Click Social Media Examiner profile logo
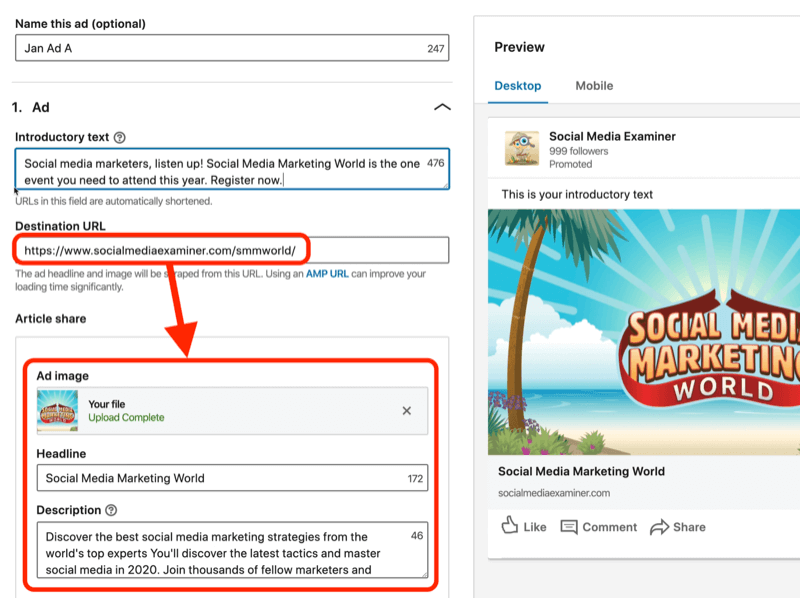Image resolution: width=800 pixels, height=598 pixels. pyautogui.click(x=521, y=148)
